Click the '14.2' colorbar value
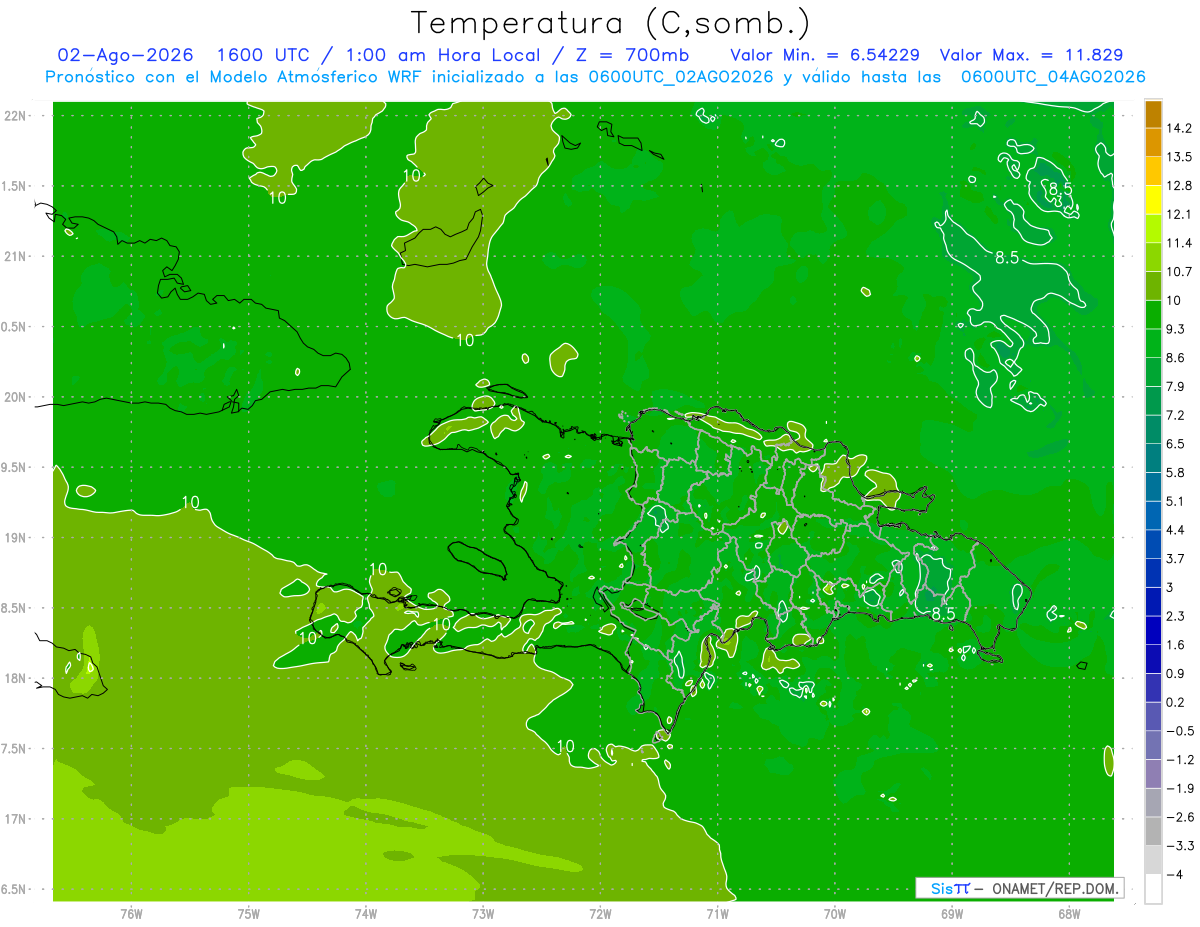Image resolution: width=1200 pixels, height=927 pixels. [x=1179, y=128]
